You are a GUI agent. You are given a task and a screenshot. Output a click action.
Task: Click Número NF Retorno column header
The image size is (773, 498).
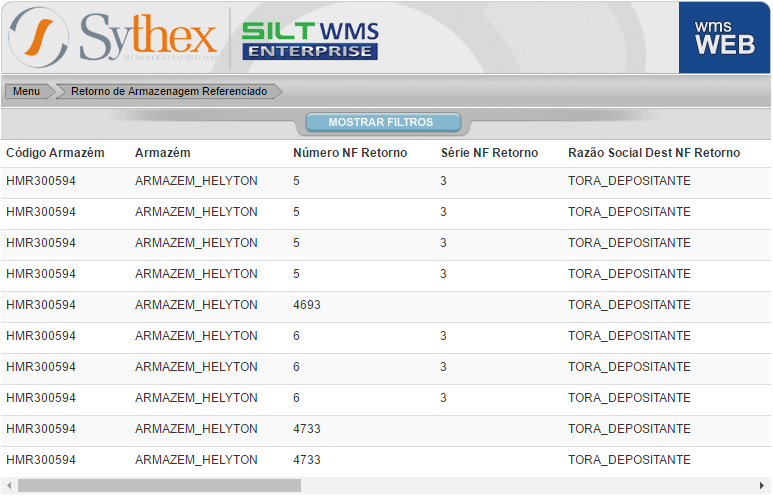[x=350, y=153]
